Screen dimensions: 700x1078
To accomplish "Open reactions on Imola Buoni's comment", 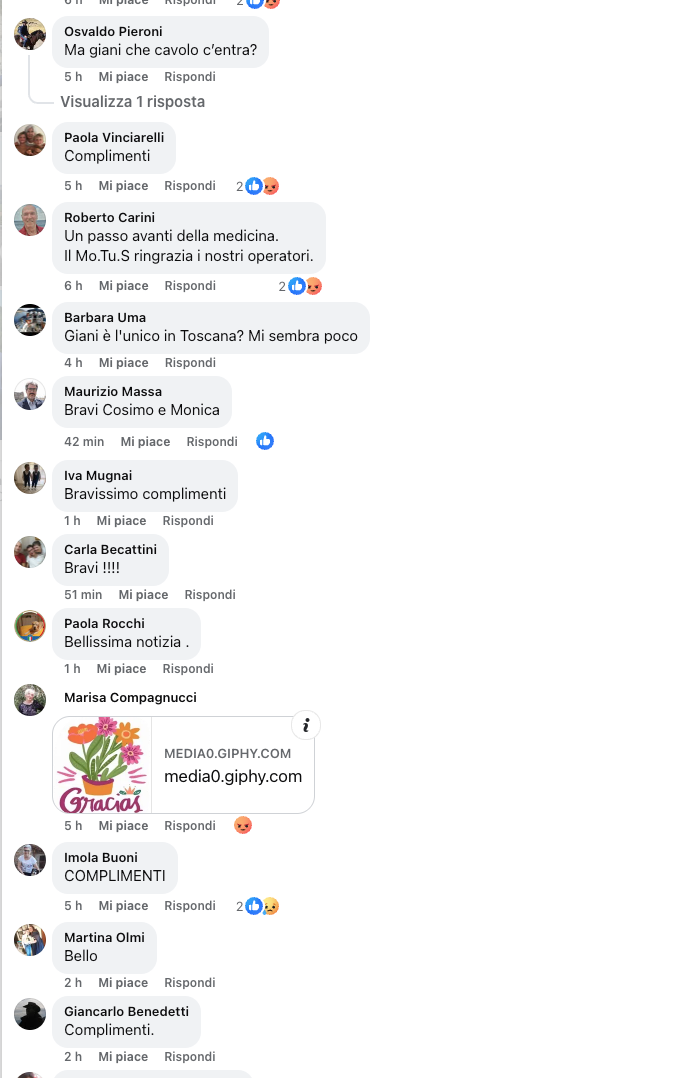I will [257, 906].
